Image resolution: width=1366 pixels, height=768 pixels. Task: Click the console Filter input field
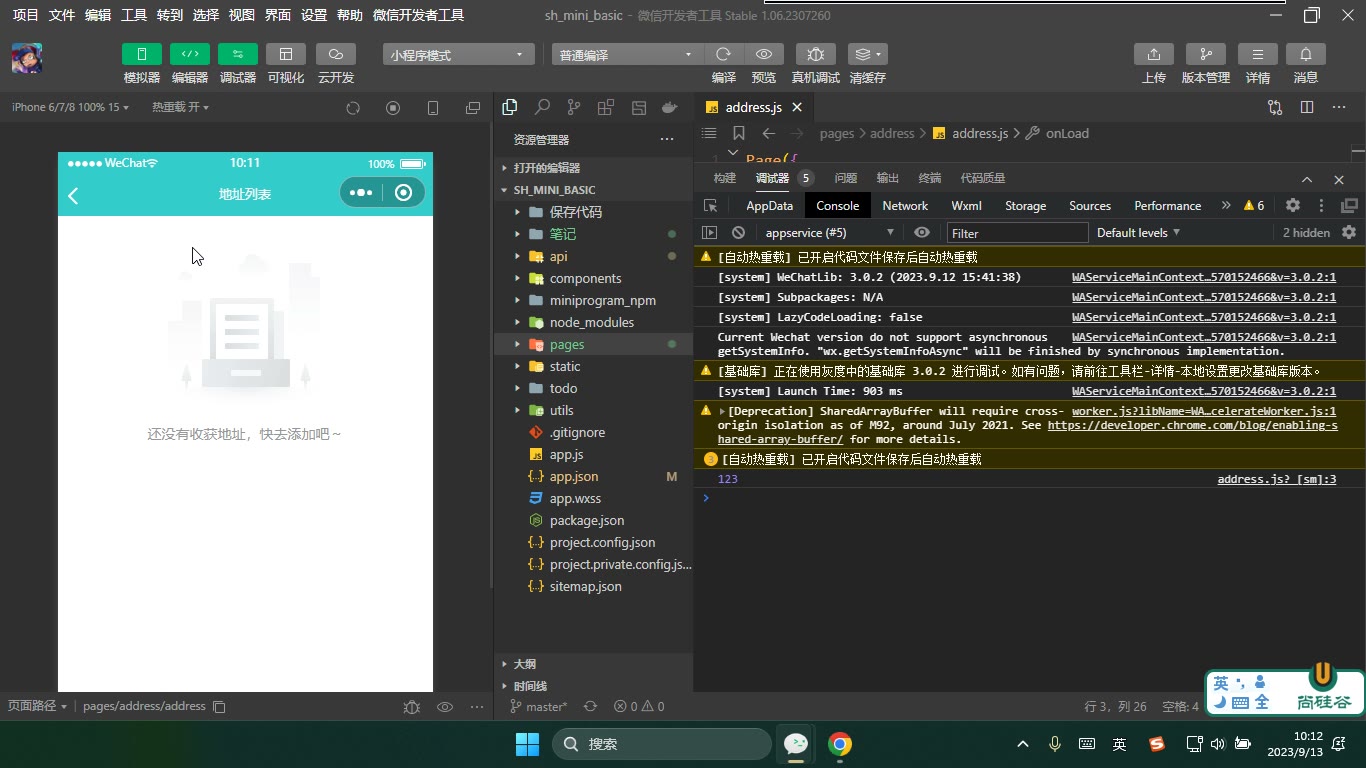[1017, 233]
